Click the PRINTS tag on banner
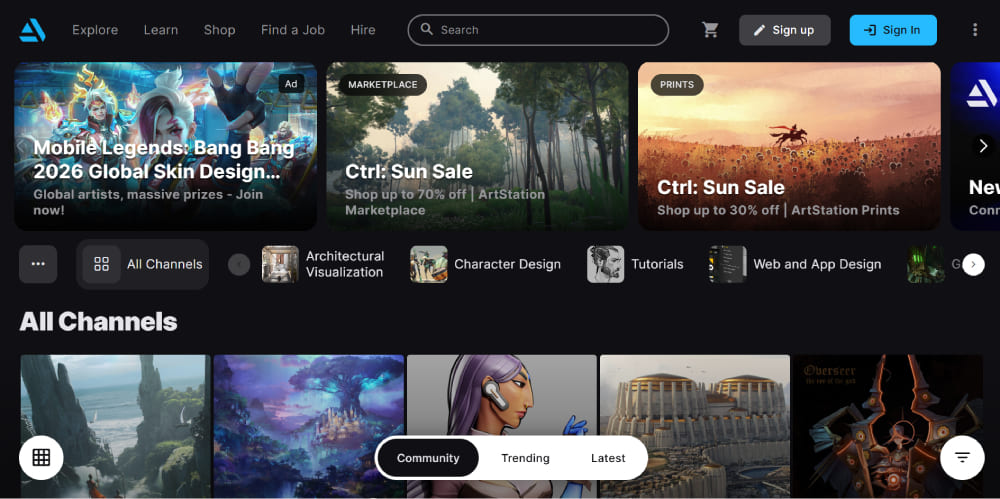The width and height of the screenshot is (1000, 499). pyautogui.click(x=677, y=84)
